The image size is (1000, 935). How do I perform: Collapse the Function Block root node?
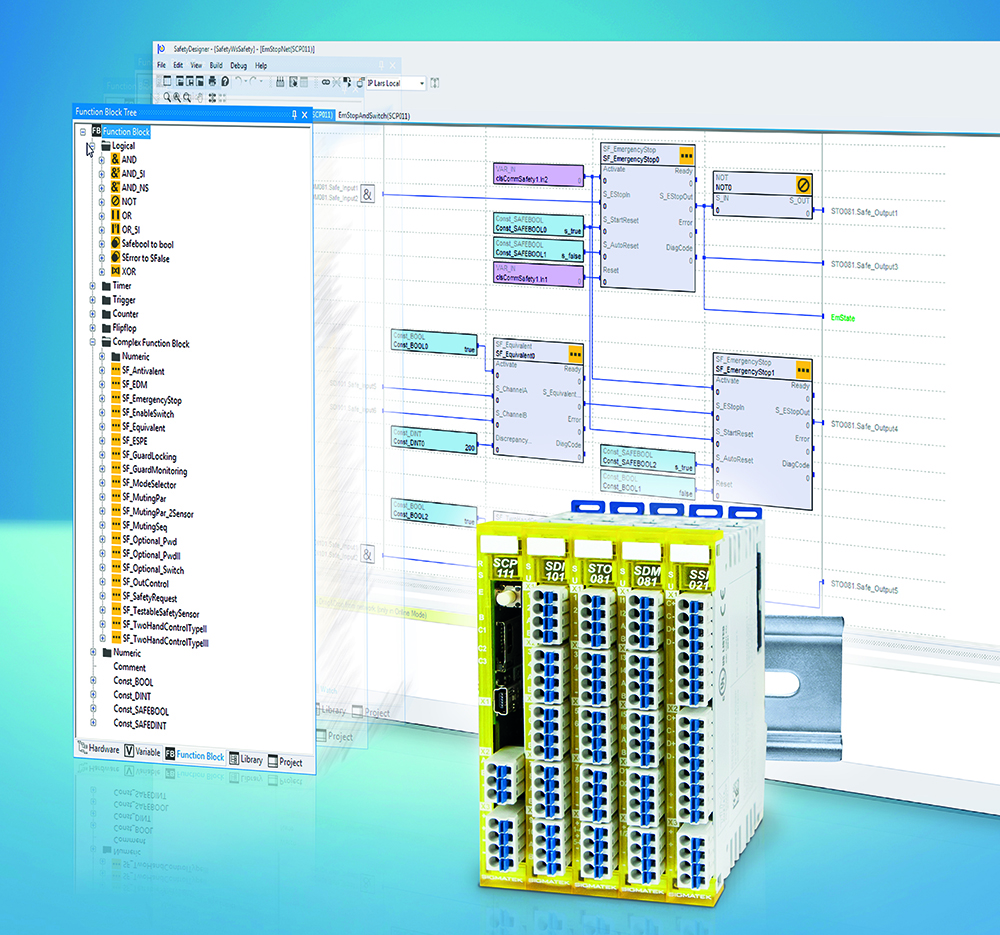83,132
